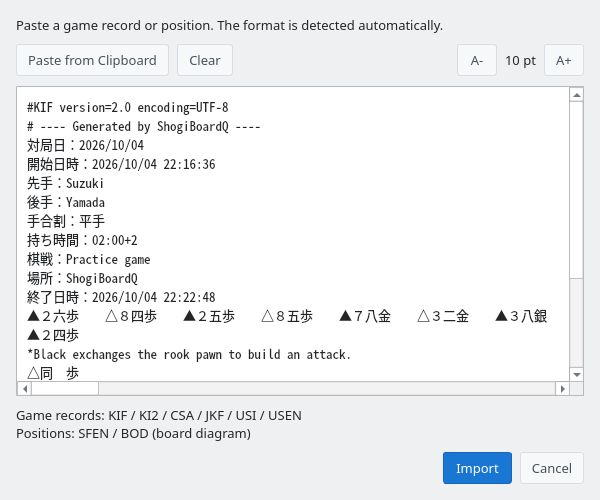Click the '棋戦：Practice game' line

(x=89, y=259)
